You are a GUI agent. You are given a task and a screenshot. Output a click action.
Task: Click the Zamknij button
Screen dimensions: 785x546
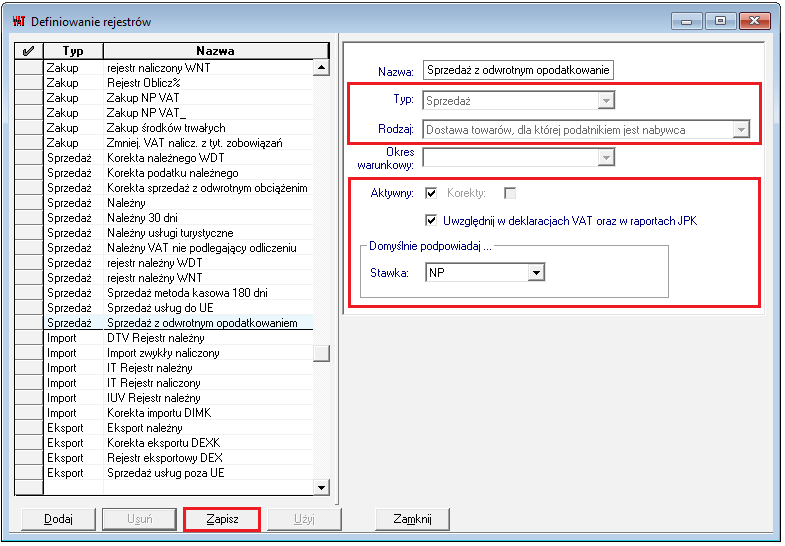tap(413, 519)
